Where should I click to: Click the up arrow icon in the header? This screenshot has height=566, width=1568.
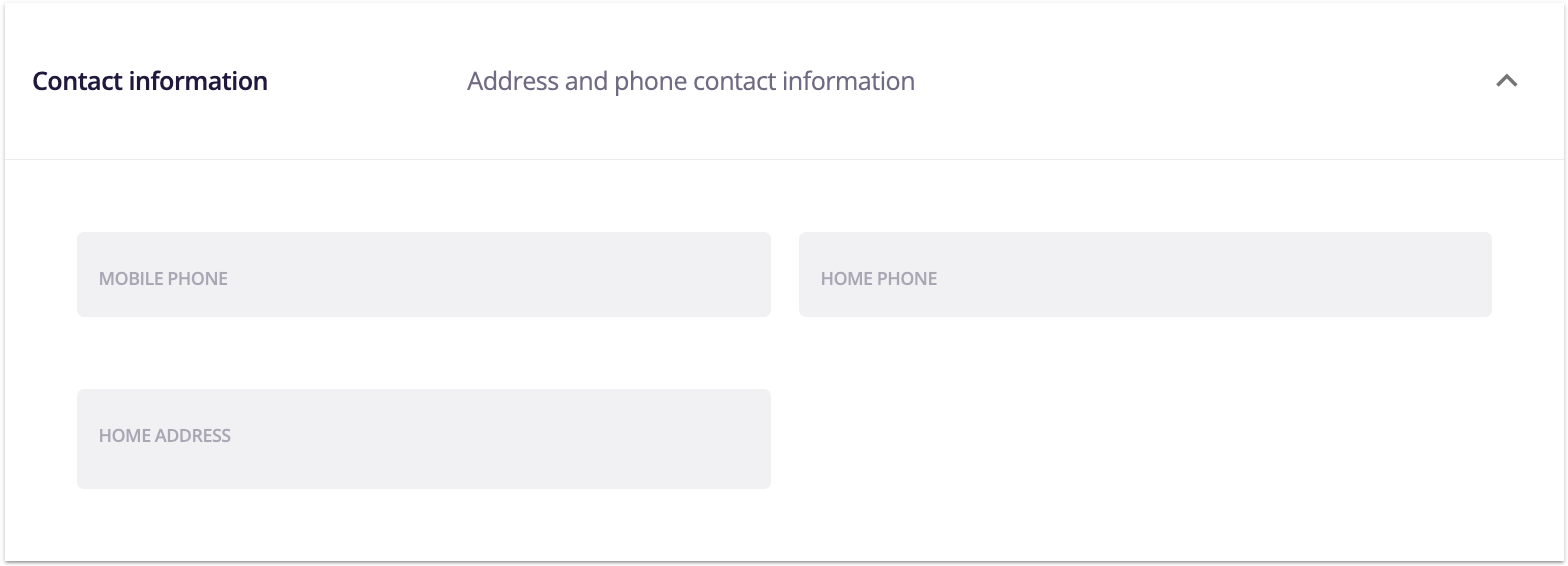pos(1506,81)
